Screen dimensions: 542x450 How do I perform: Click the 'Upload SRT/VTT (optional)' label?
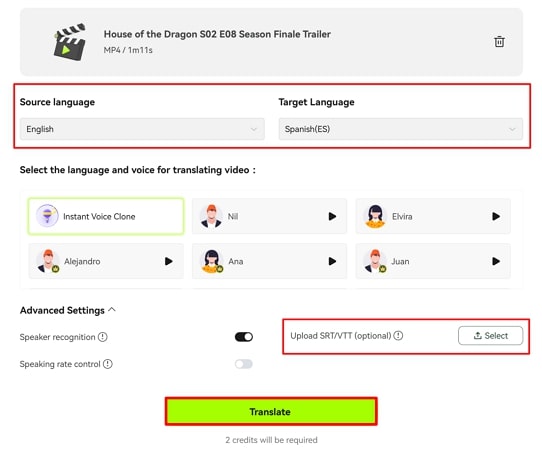coord(341,336)
